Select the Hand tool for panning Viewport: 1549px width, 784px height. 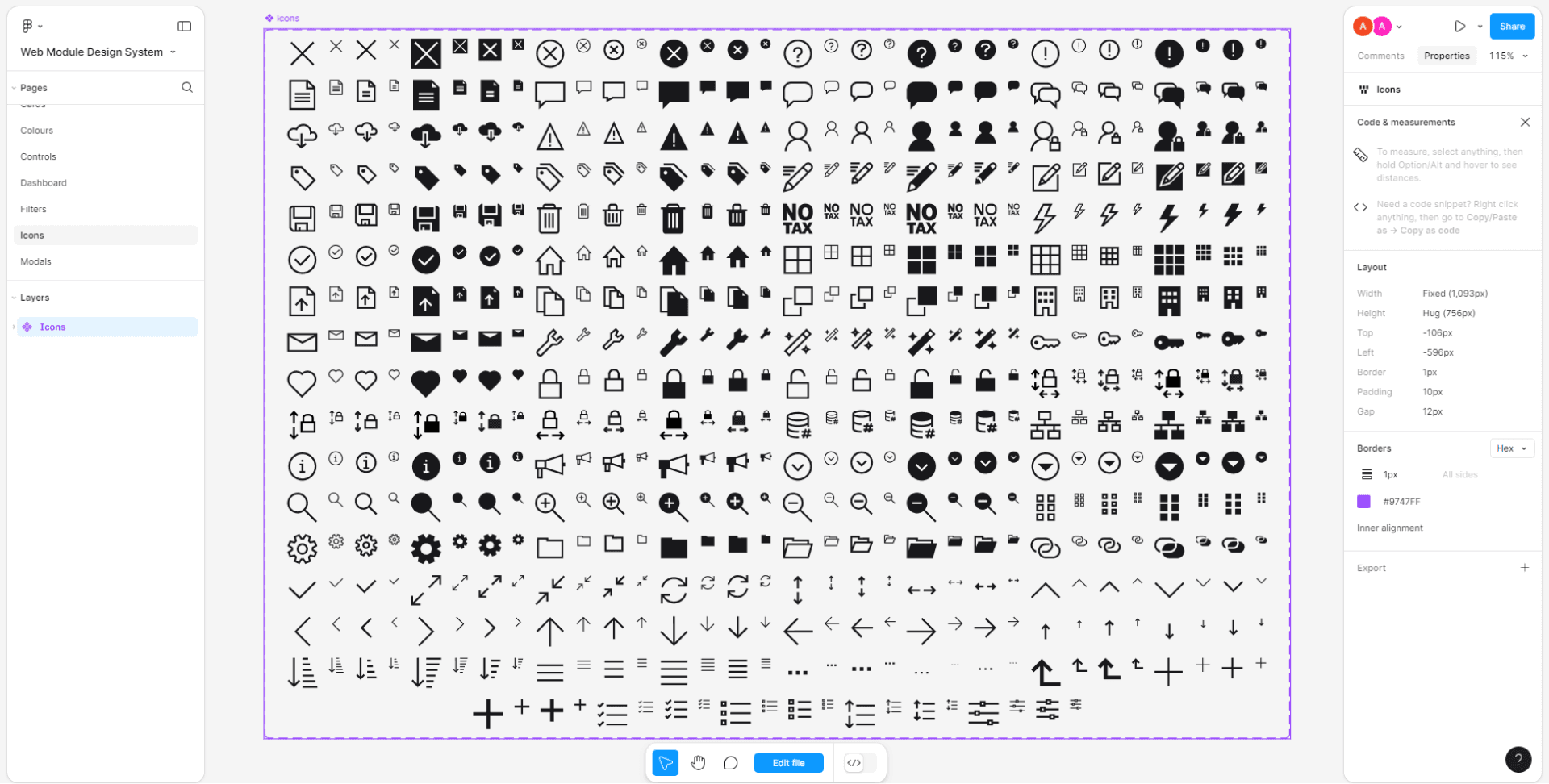pyautogui.click(x=698, y=762)
